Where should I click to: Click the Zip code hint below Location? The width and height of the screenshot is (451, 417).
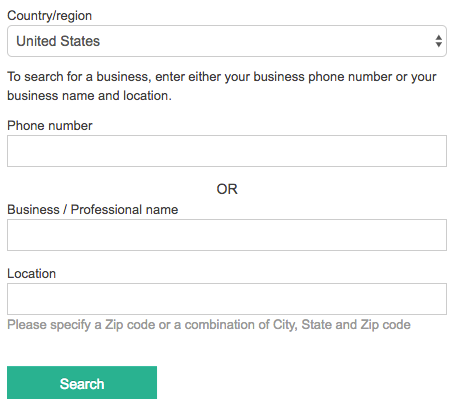pos(209,325)
